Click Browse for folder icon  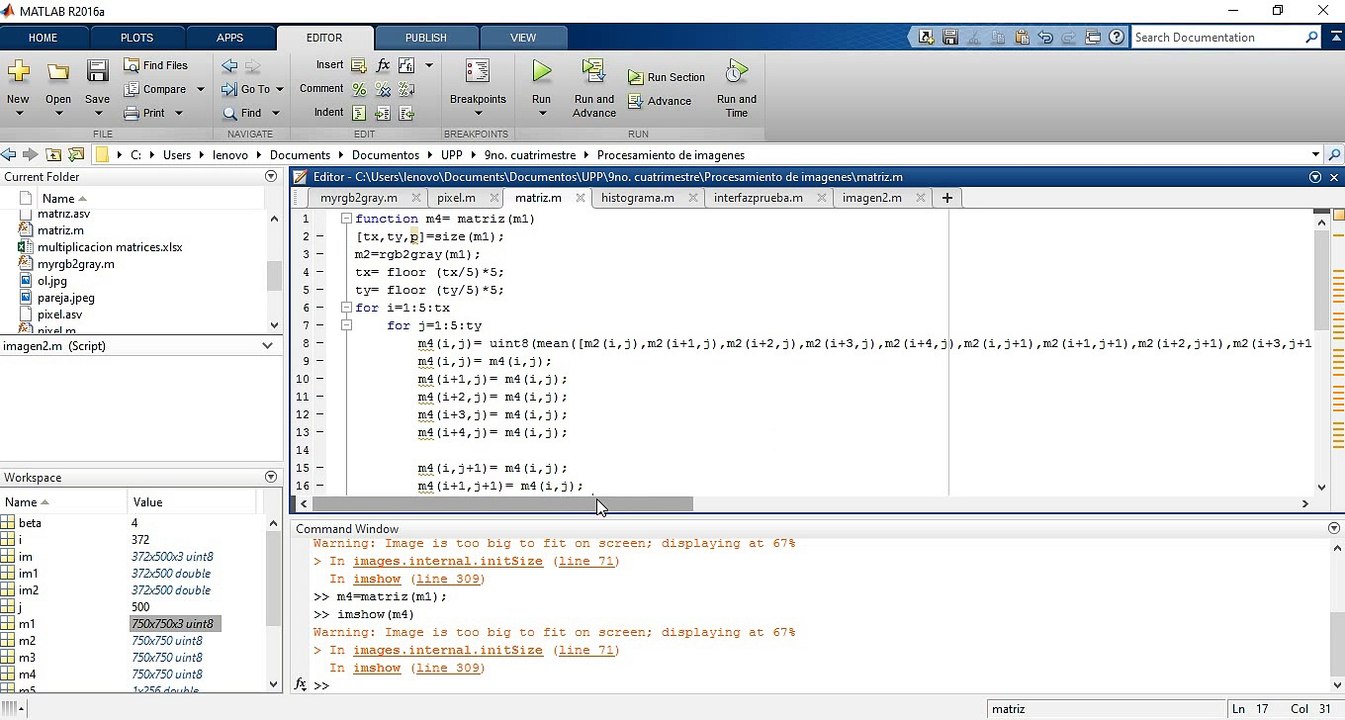(75, 155)
